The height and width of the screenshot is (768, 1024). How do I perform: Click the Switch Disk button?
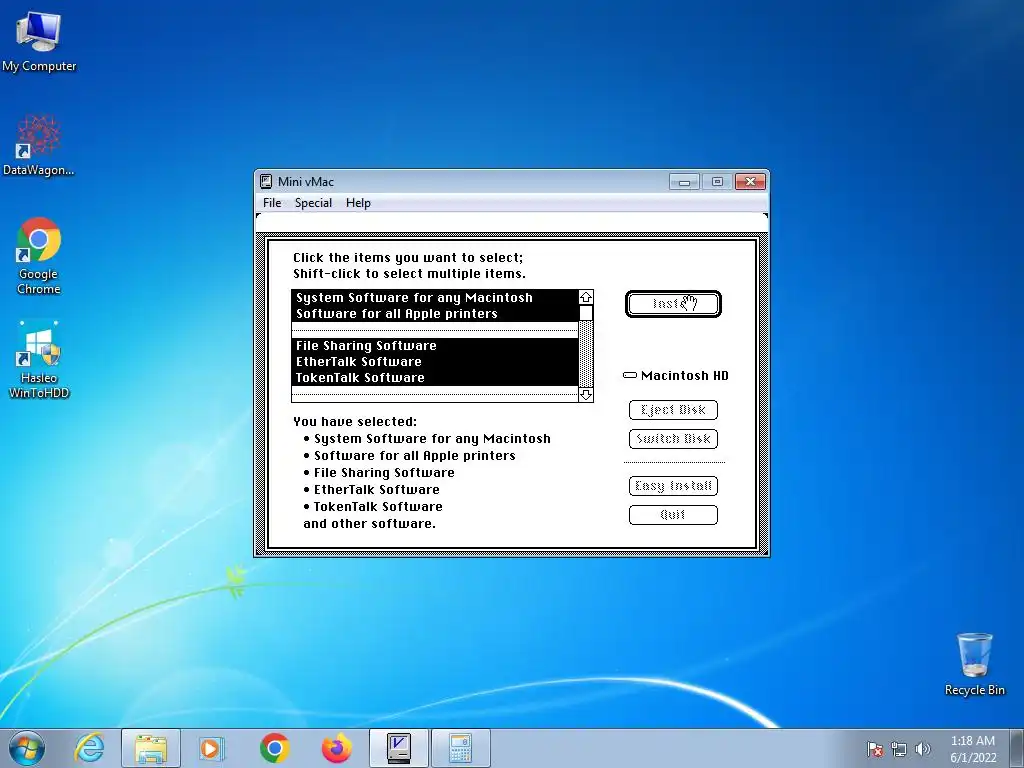673,439
